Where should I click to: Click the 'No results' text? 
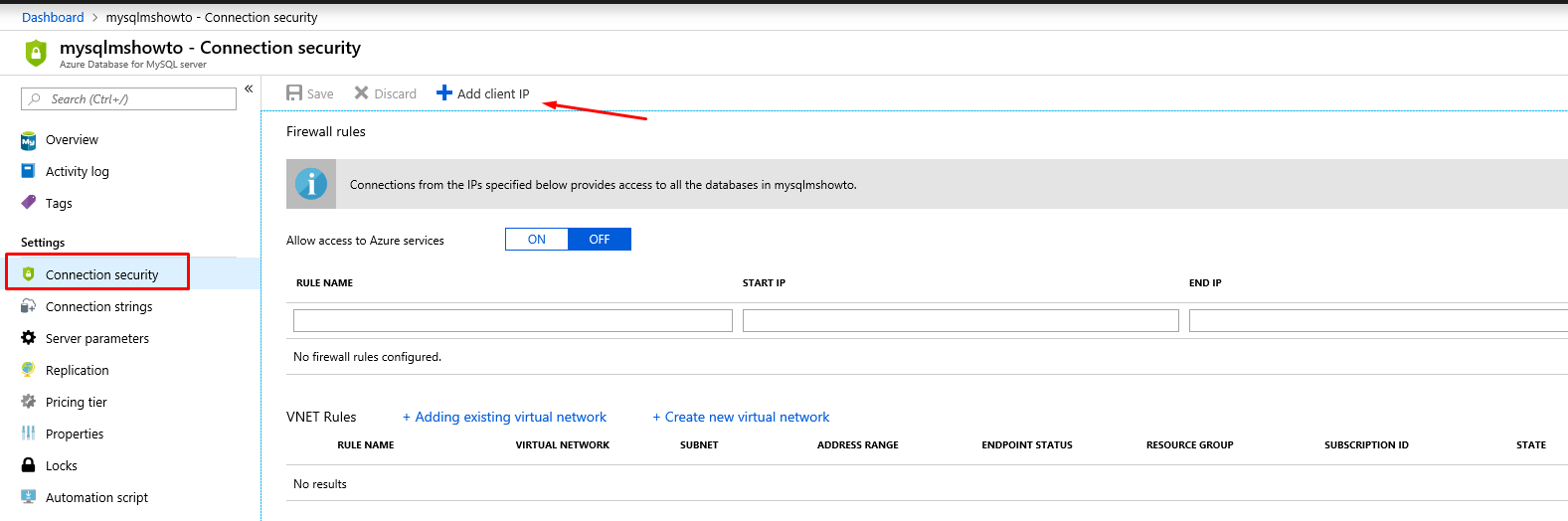point(320,484)
